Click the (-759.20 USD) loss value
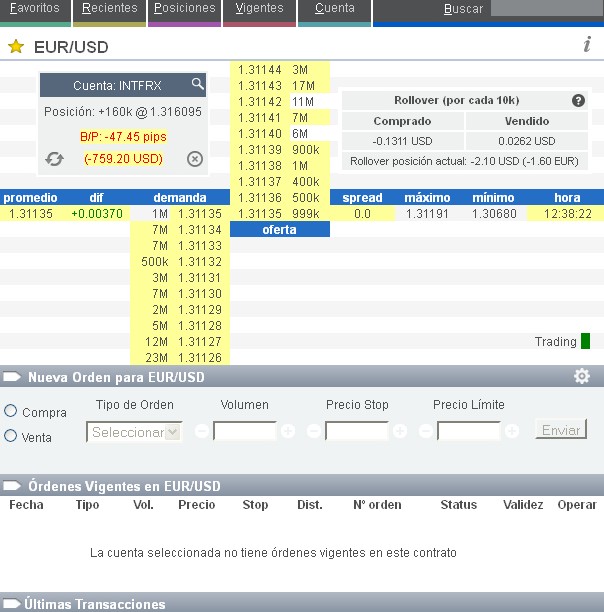The image size is (604, 612). click(123, 158)
